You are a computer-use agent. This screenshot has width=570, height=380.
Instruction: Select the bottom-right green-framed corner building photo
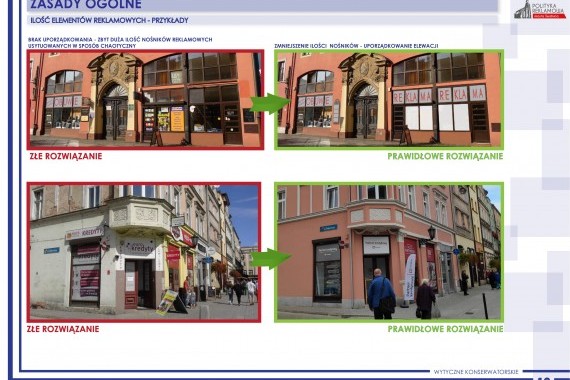389,252
